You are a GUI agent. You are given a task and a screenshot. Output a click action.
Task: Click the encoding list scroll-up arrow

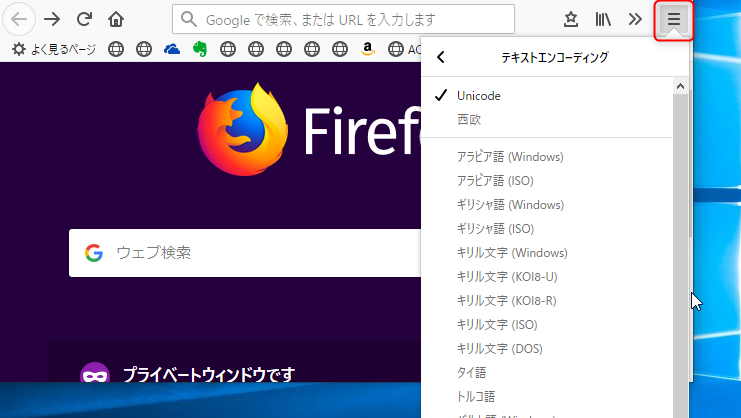[680, 86]
